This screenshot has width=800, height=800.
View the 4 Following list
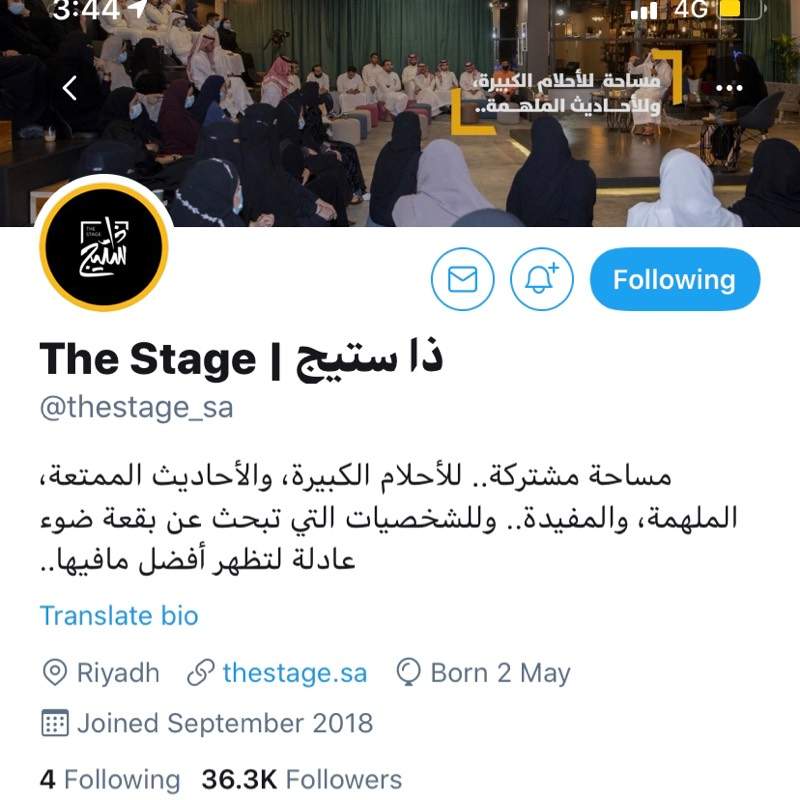(x=110, y=780)
